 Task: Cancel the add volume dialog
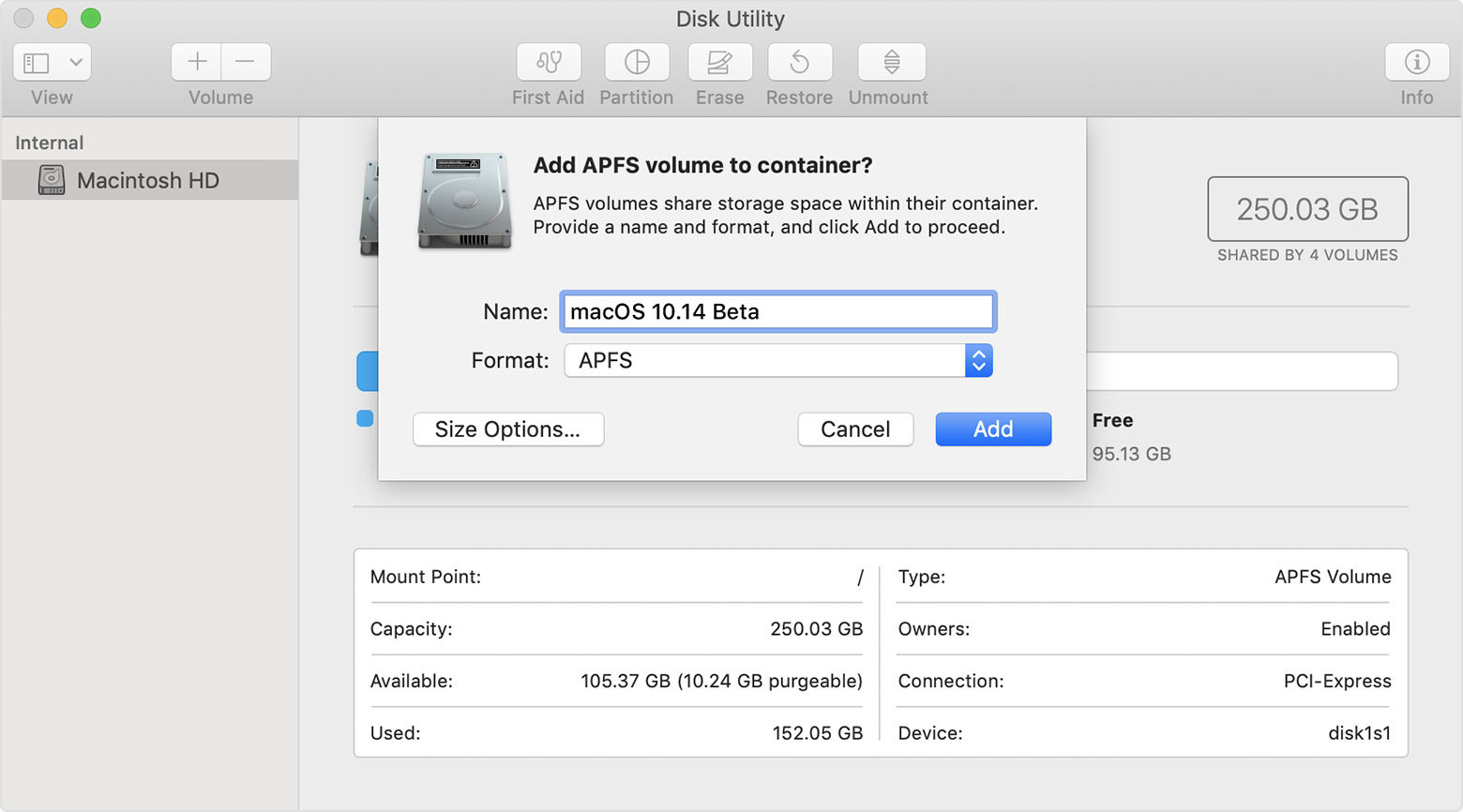[x=854, y=429]
